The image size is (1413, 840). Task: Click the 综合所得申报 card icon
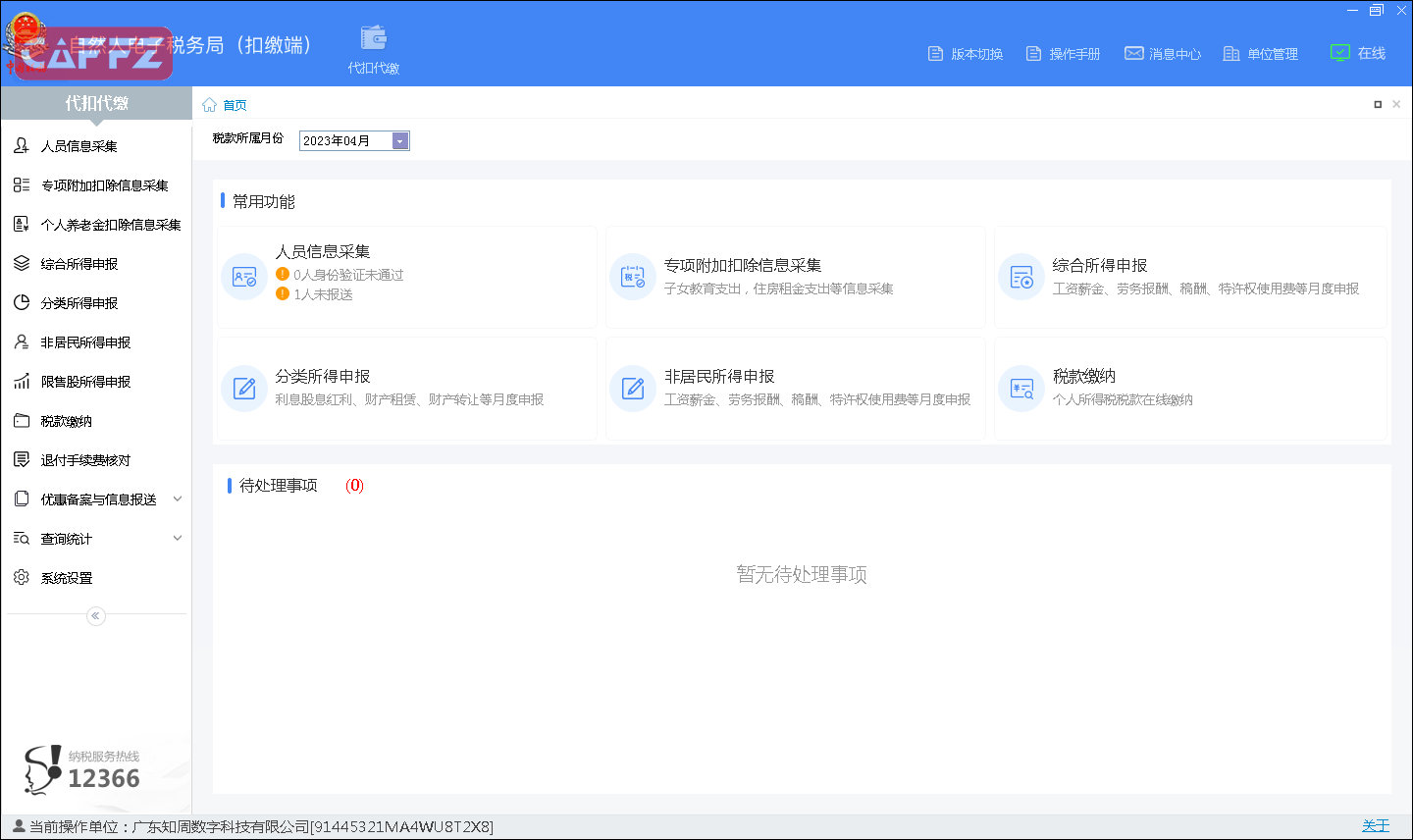[1021, 278]
